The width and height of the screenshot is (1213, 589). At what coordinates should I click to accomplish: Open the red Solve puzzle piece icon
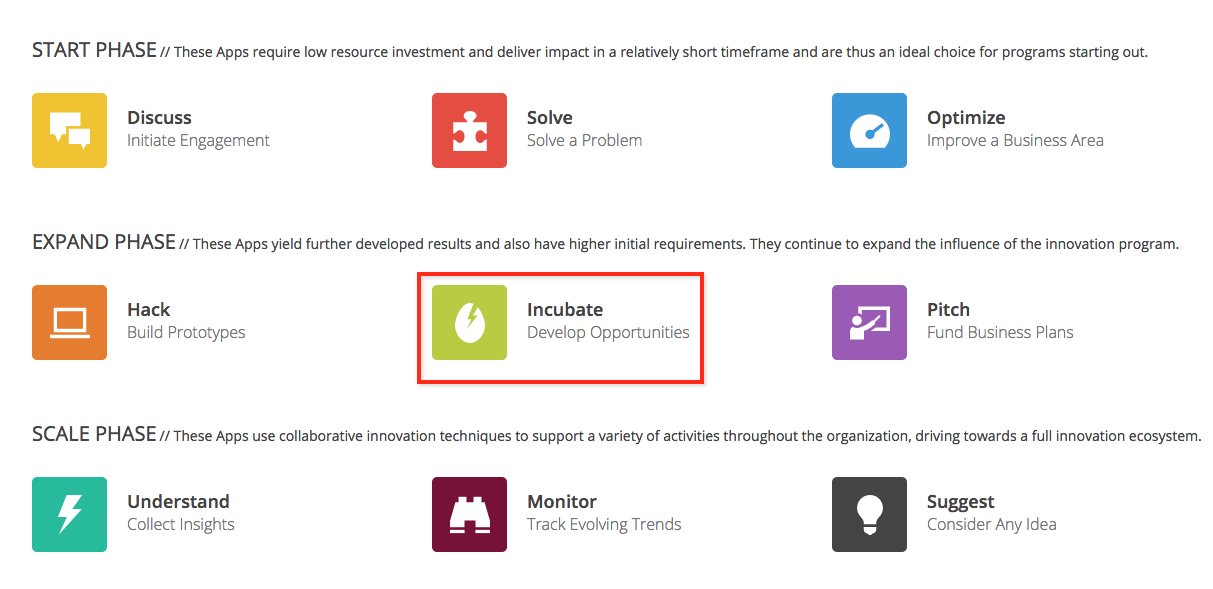pyautogui.click(x=469, y=130)
